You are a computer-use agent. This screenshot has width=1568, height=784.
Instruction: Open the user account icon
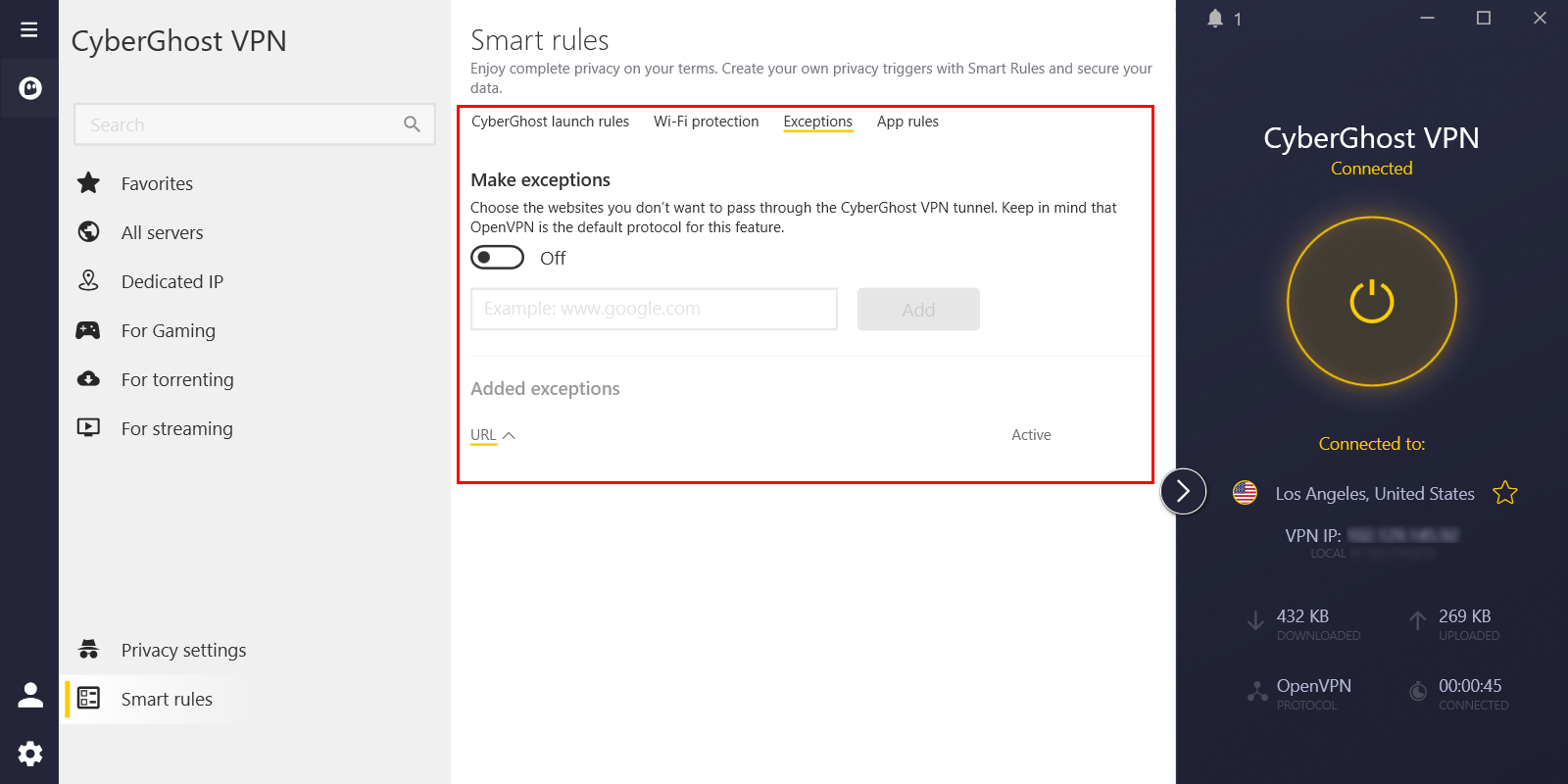pos(30,695)
